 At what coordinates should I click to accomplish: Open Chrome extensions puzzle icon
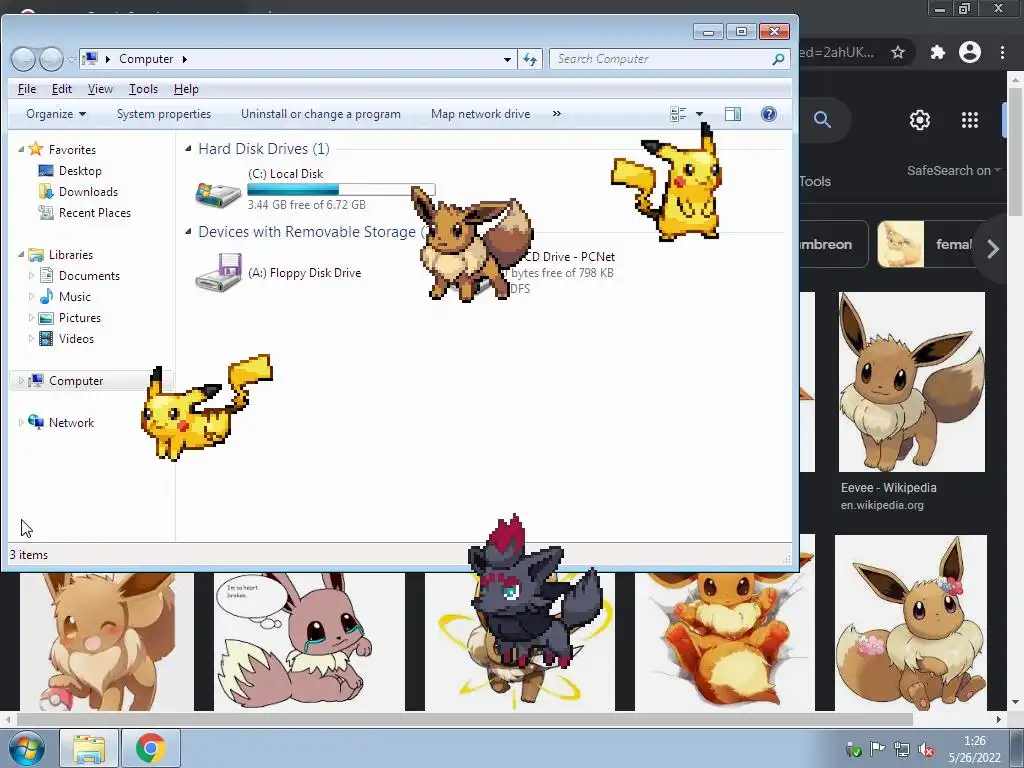[x=937, y=52]
